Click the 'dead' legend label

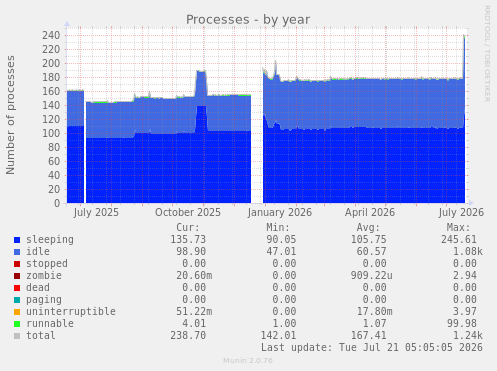tap(38, 287)
